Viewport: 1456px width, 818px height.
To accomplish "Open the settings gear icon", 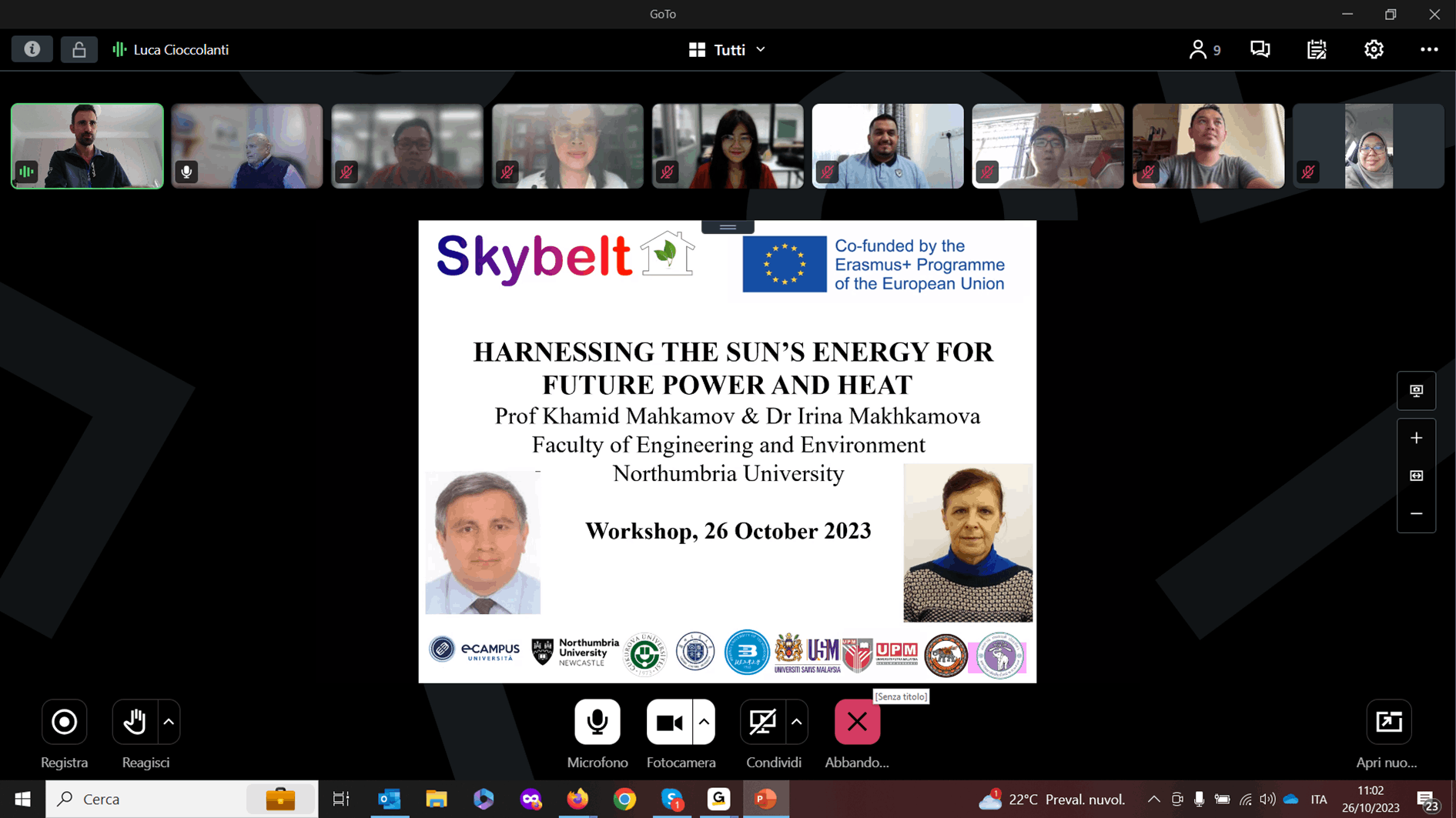I will pos(1374,49).
